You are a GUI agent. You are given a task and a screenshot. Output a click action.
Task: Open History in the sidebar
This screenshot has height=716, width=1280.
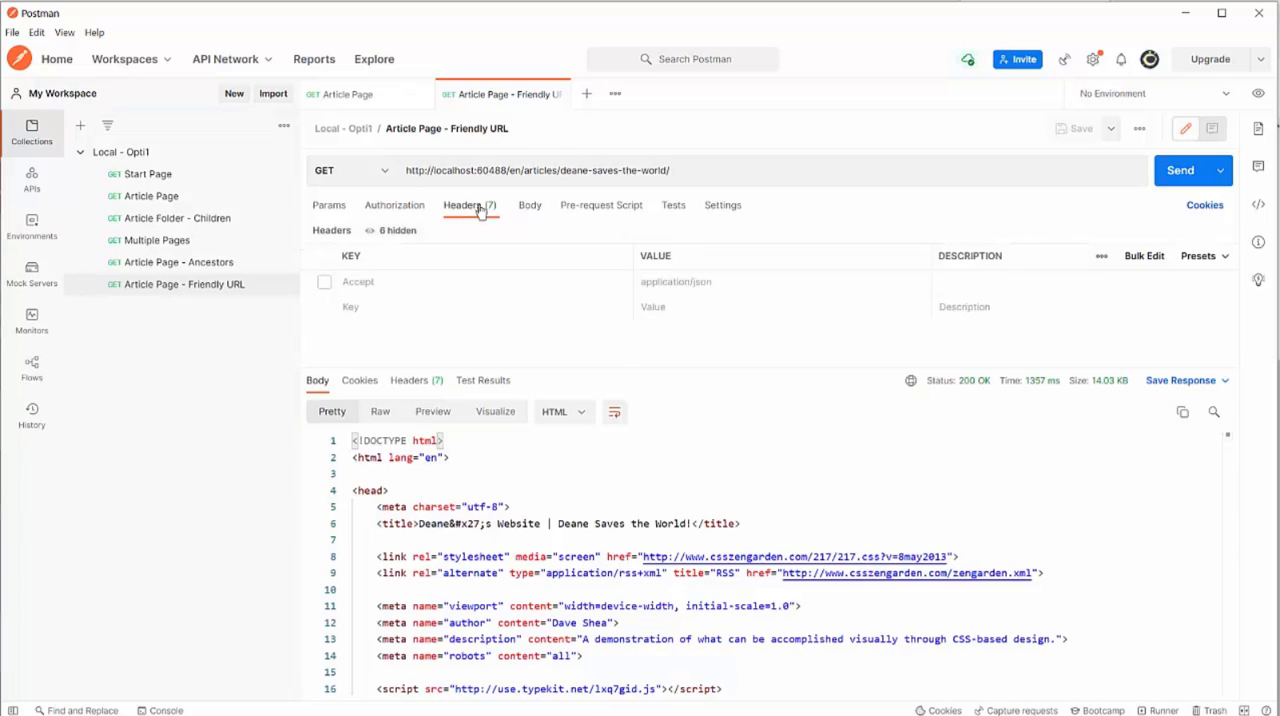tap(31, 415)
